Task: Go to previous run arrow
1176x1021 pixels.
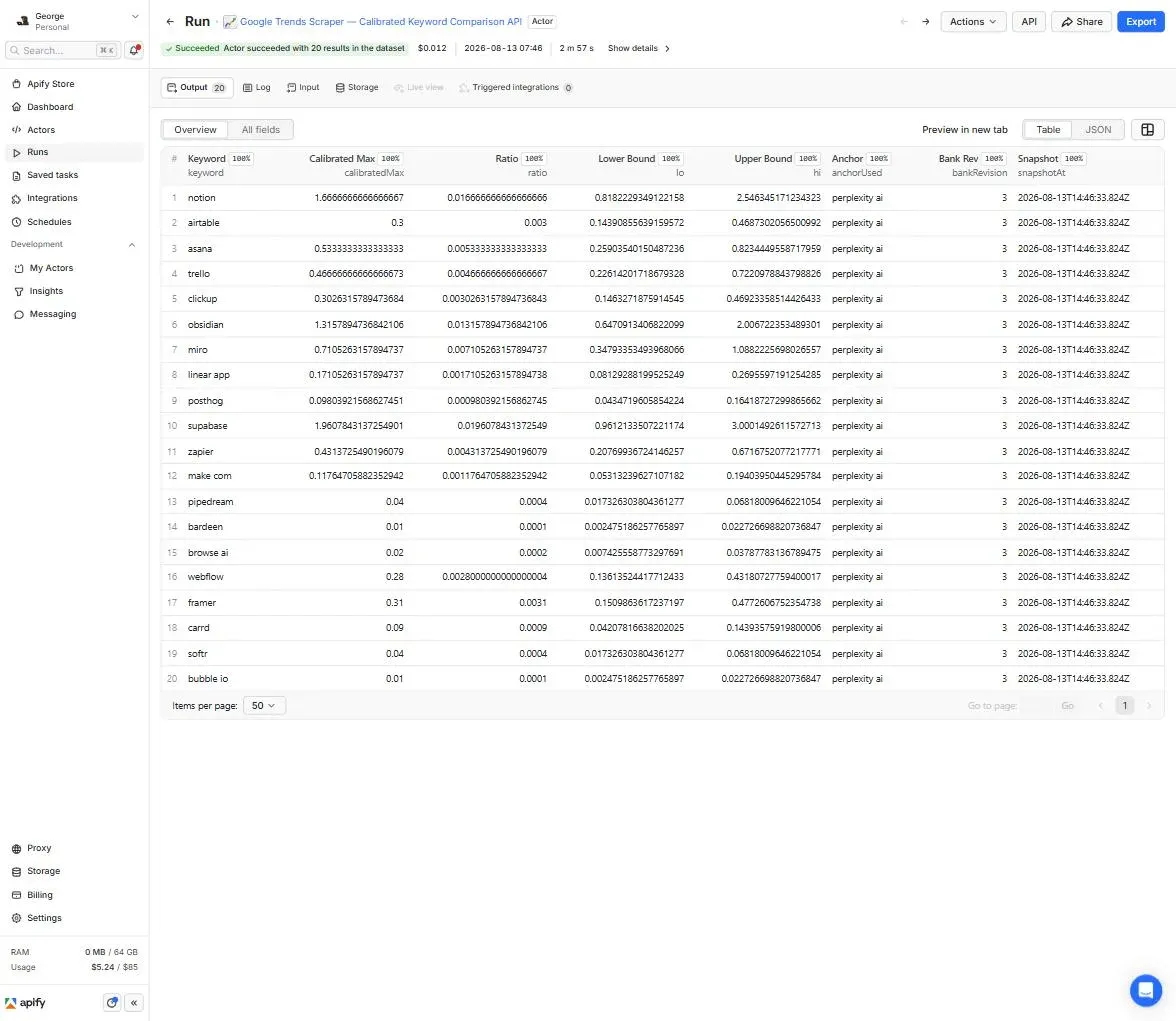Action: point(904,22)
